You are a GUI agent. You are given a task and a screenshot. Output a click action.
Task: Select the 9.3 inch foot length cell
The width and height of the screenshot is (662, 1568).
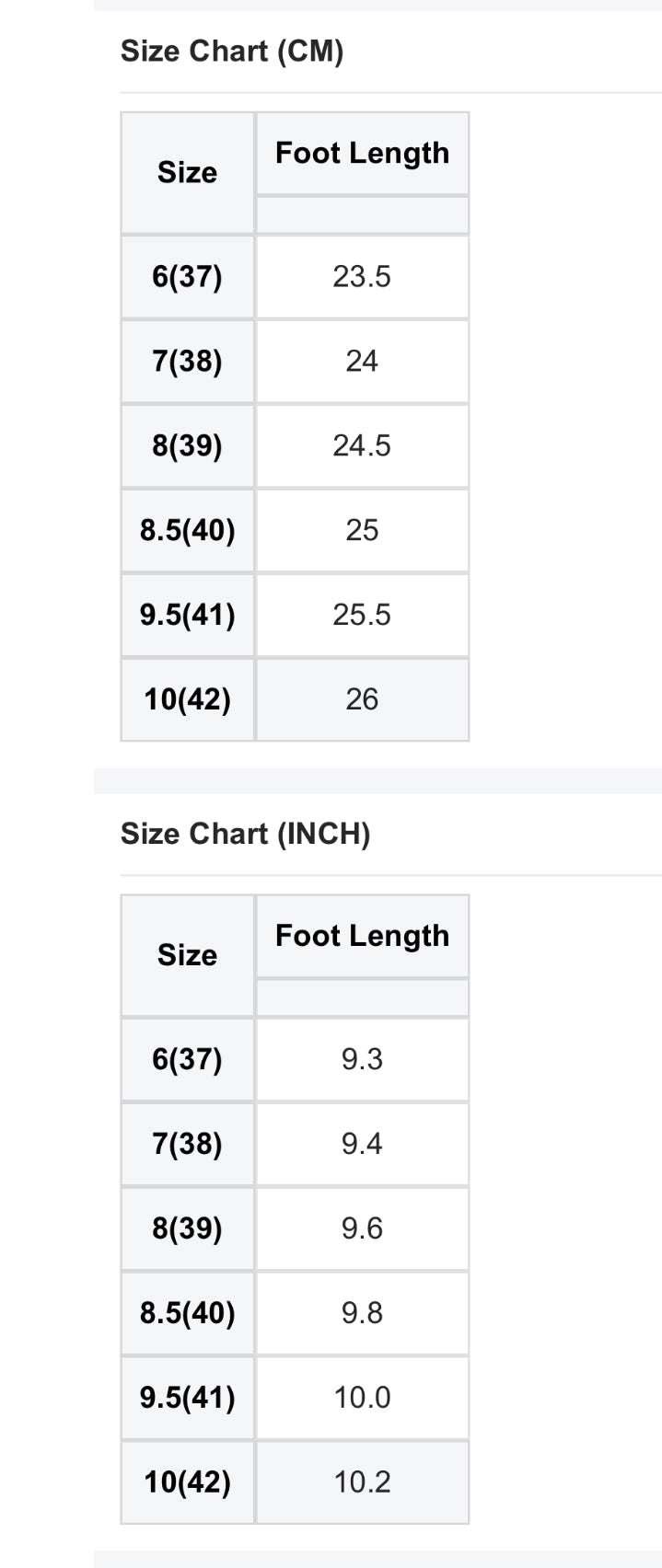click(x=362, y=1059)
